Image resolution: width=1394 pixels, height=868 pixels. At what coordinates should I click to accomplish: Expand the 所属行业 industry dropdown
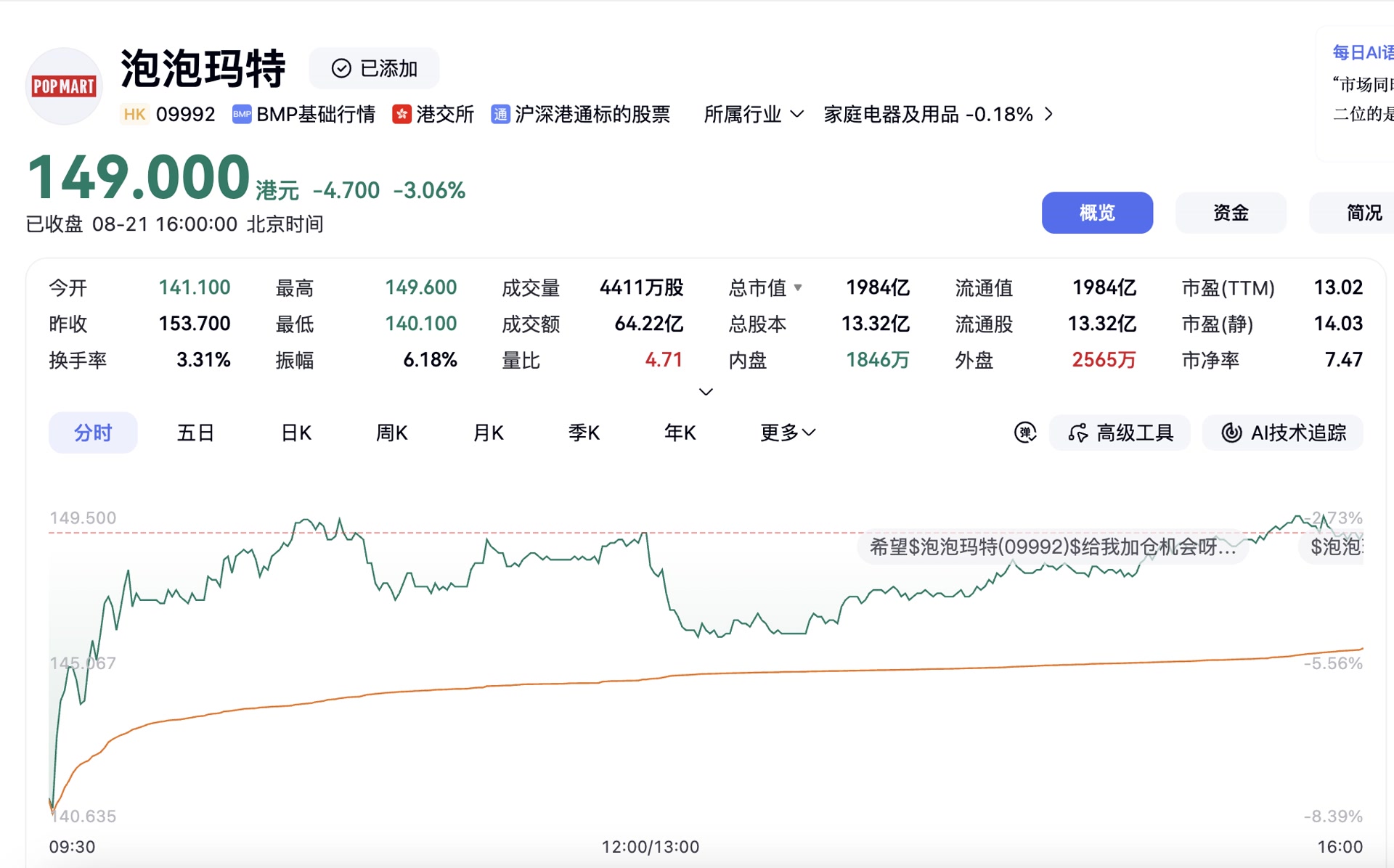point(754,115)
